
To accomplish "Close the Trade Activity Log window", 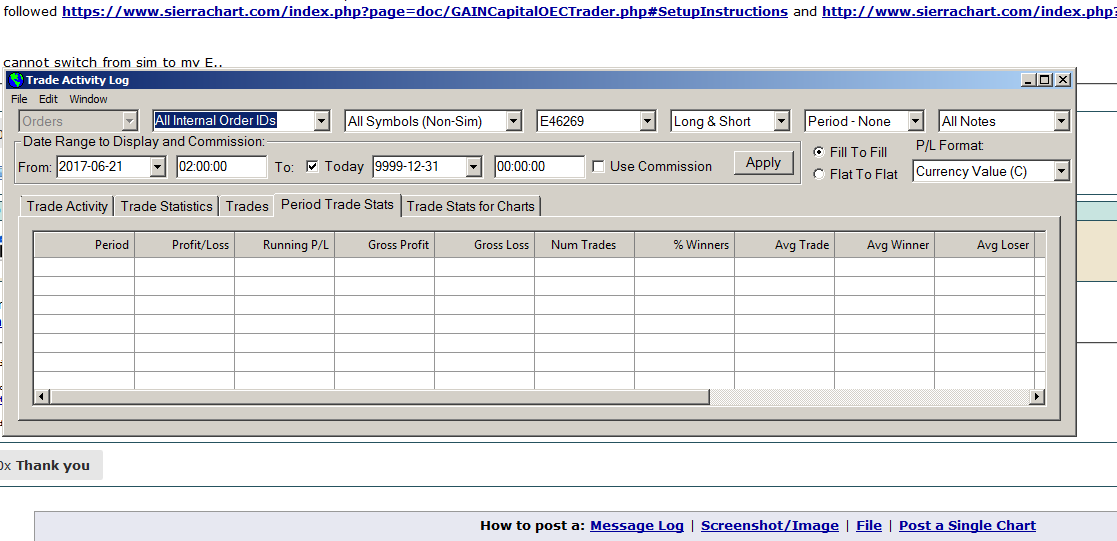I will tap(1063, 80).
